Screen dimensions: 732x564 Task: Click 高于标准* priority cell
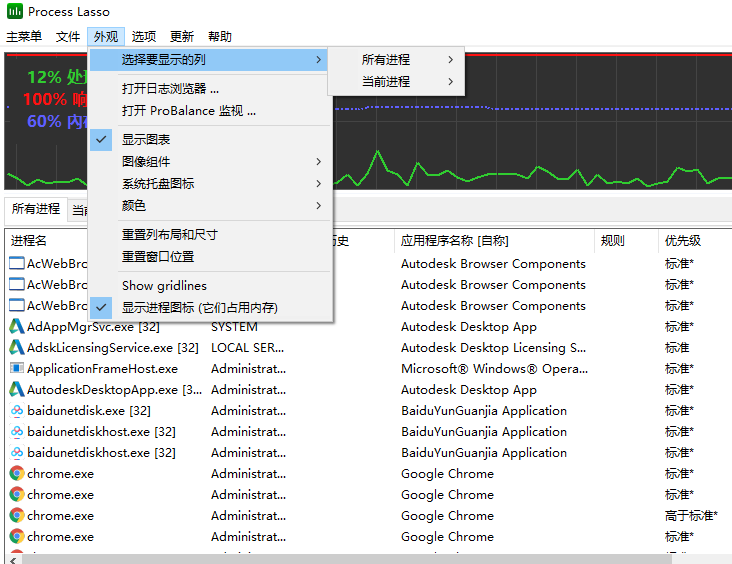click(691, 516)
